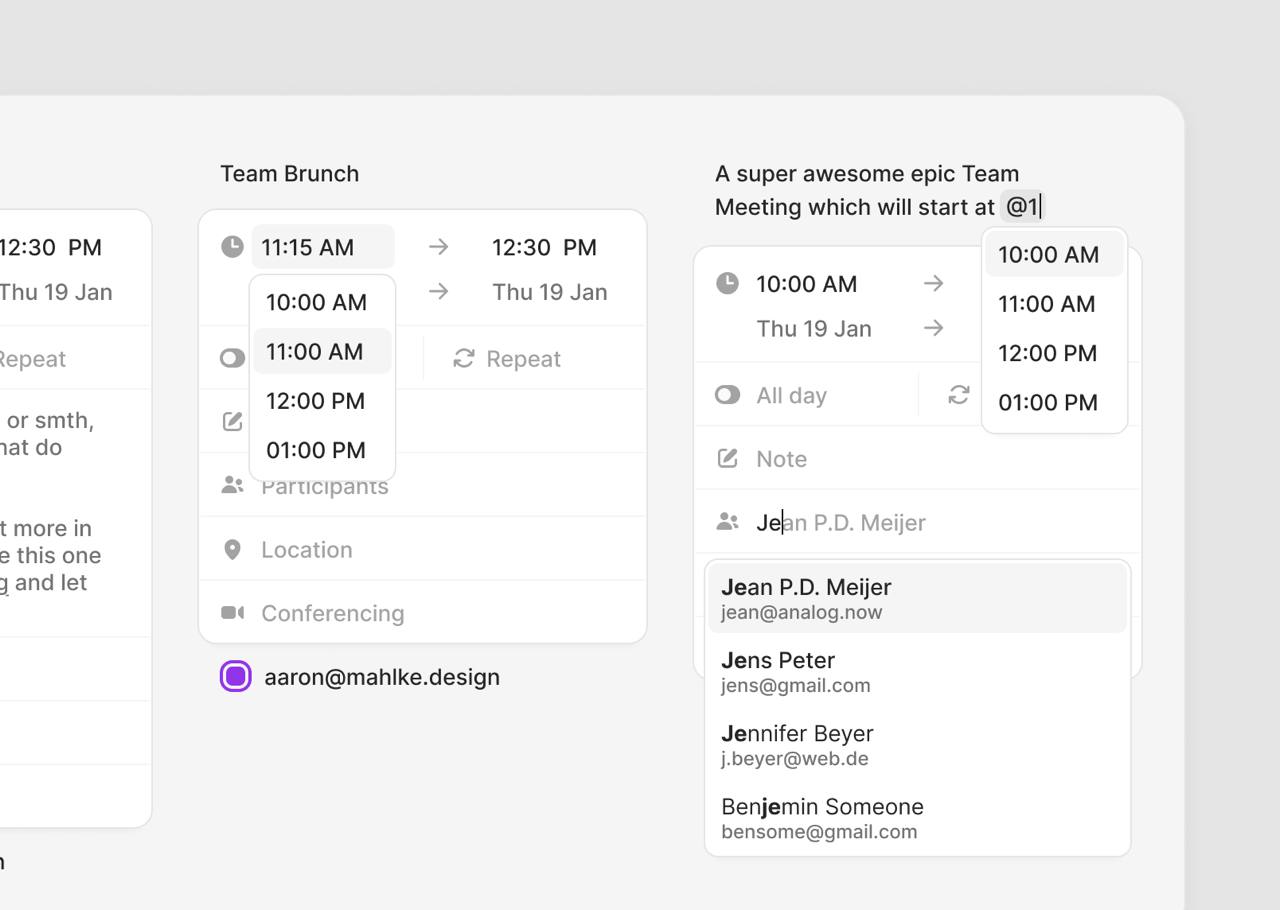Click the Conferencing field in Team Brunch

pyautogui.click(x=423, y=612)
